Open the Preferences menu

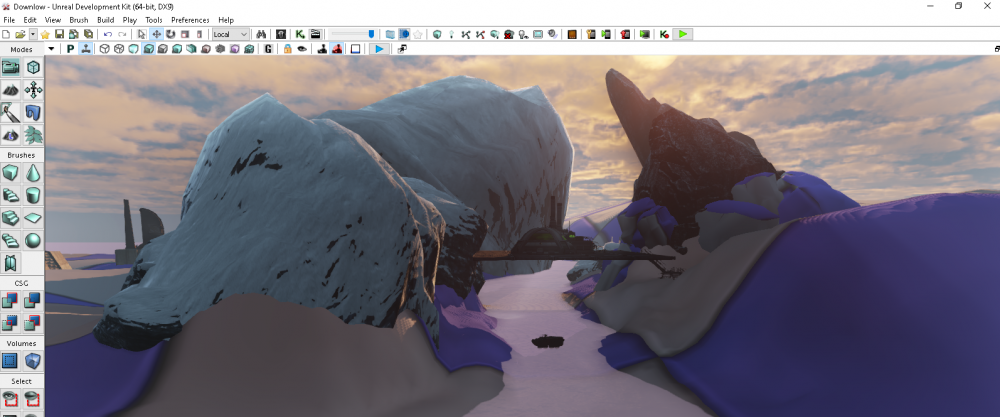coord(190,20)
